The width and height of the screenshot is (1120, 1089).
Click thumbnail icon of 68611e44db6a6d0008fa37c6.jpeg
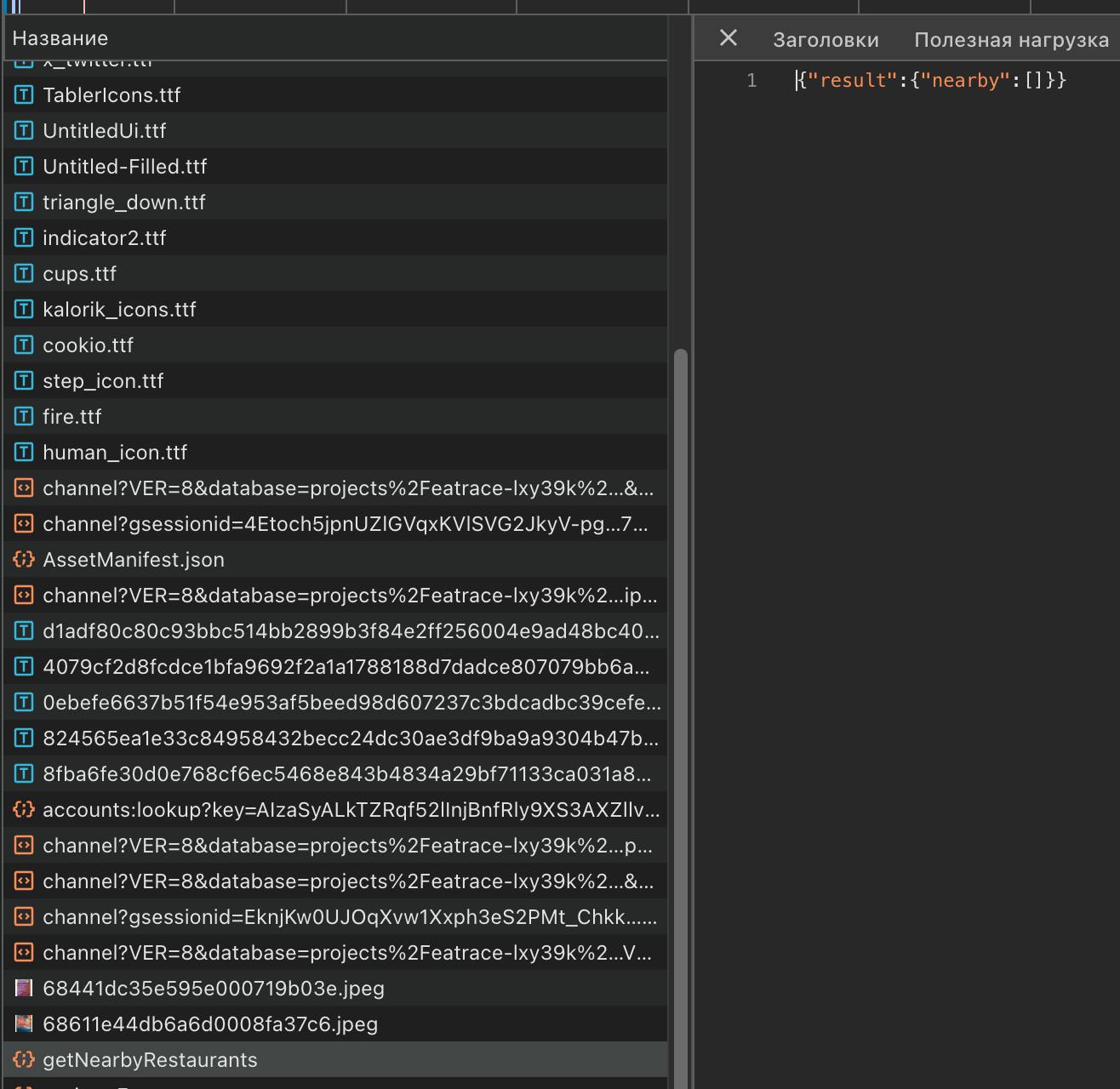click(x=24, y=1024)
